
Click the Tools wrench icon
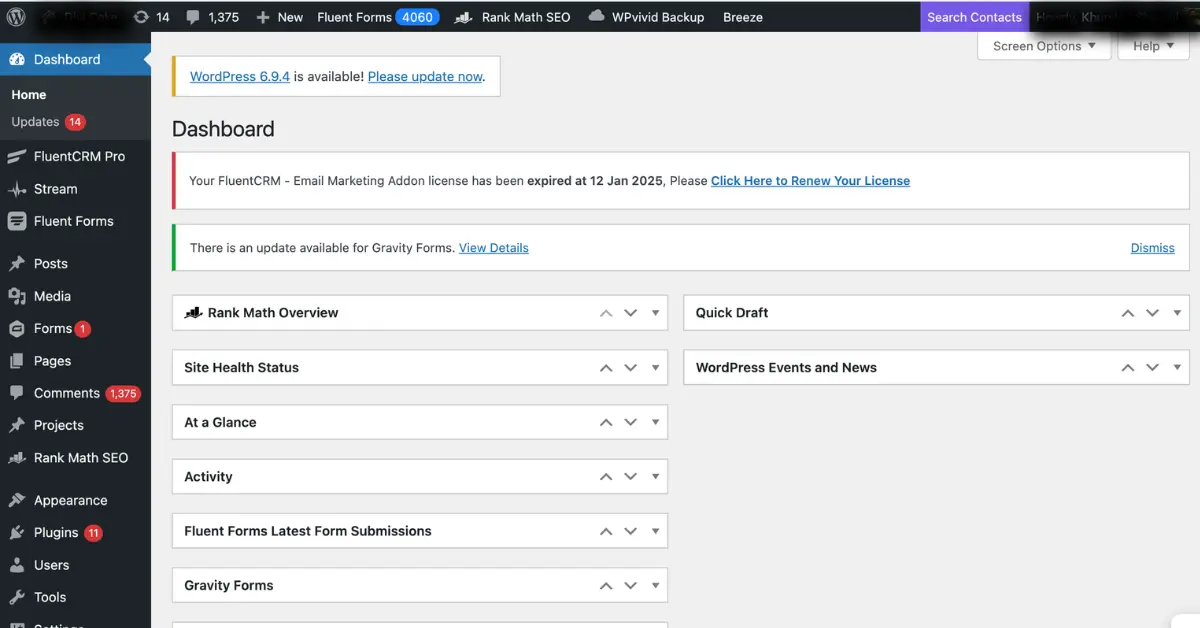point(17,597)
